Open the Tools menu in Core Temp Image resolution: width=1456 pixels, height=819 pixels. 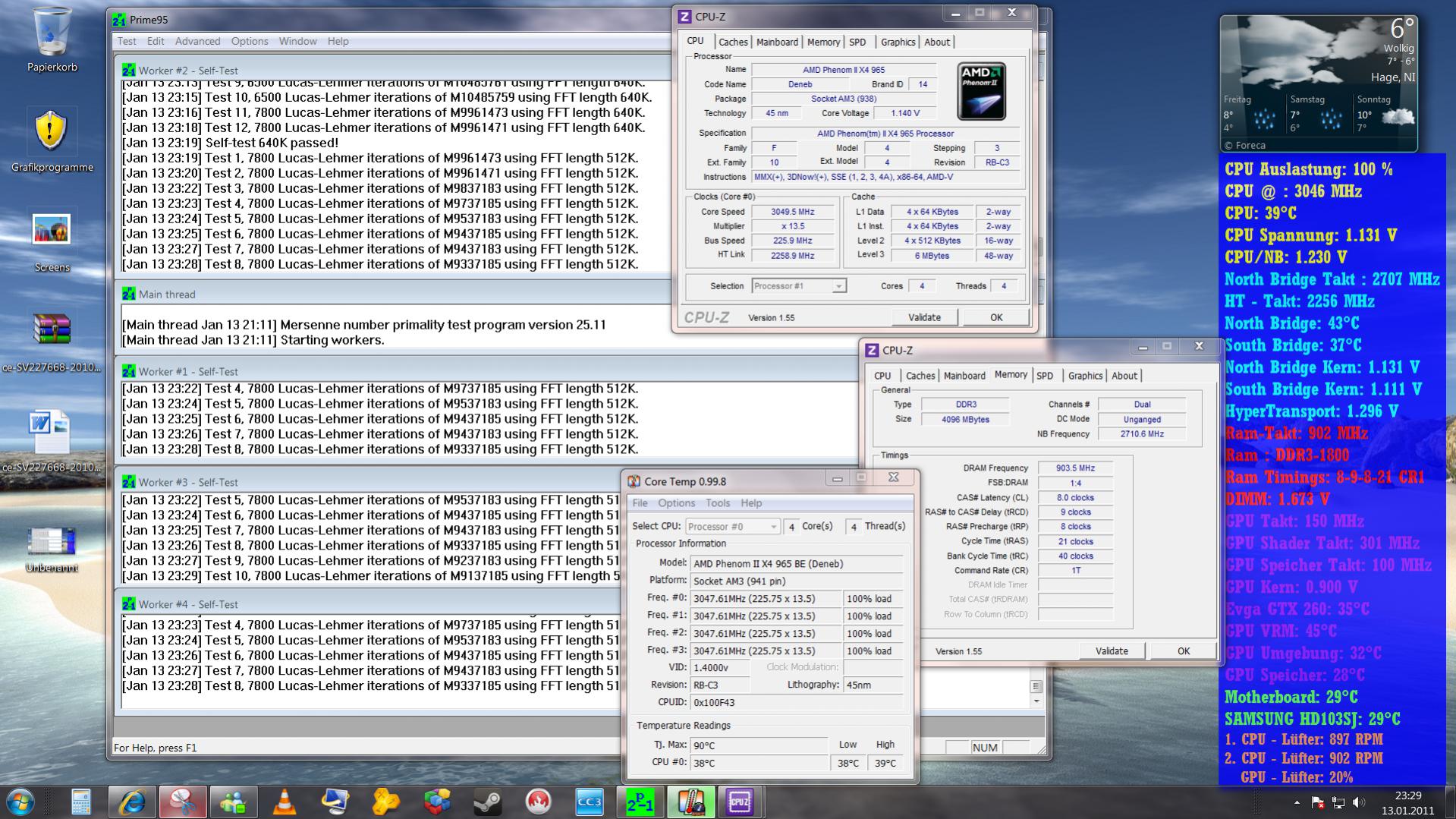coord(717,502)
